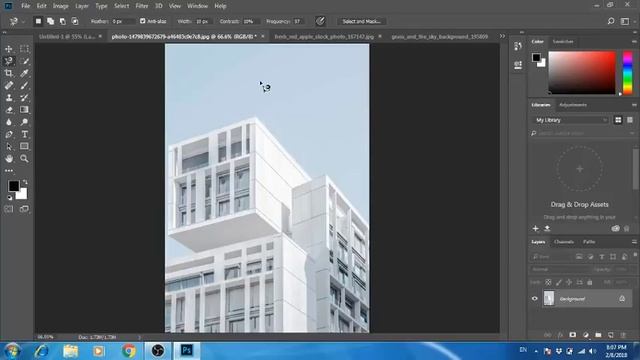The height and width of the screenshot is (360, 640).
Task: Open the workspace switcher in options bar
Action: pos(625,21)
